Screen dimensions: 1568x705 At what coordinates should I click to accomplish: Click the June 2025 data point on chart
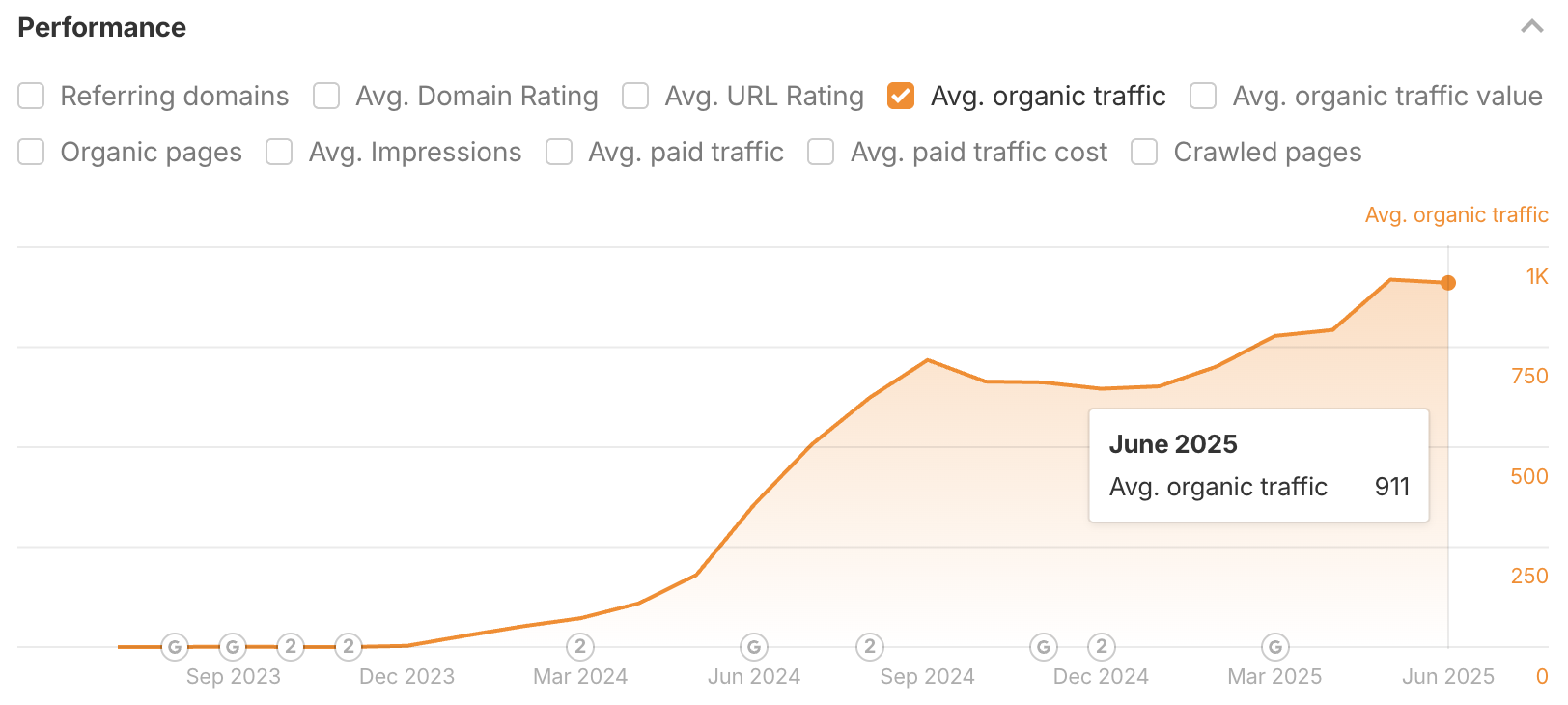pyautogui.click(x=1448, y=283)
